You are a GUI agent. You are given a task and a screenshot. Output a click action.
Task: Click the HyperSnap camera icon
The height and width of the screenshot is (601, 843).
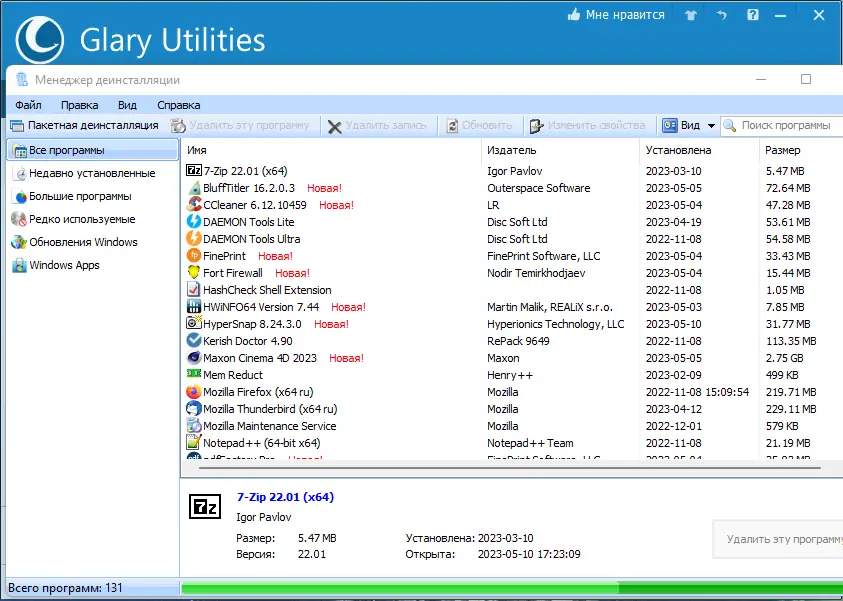click(x=194, y=324)
